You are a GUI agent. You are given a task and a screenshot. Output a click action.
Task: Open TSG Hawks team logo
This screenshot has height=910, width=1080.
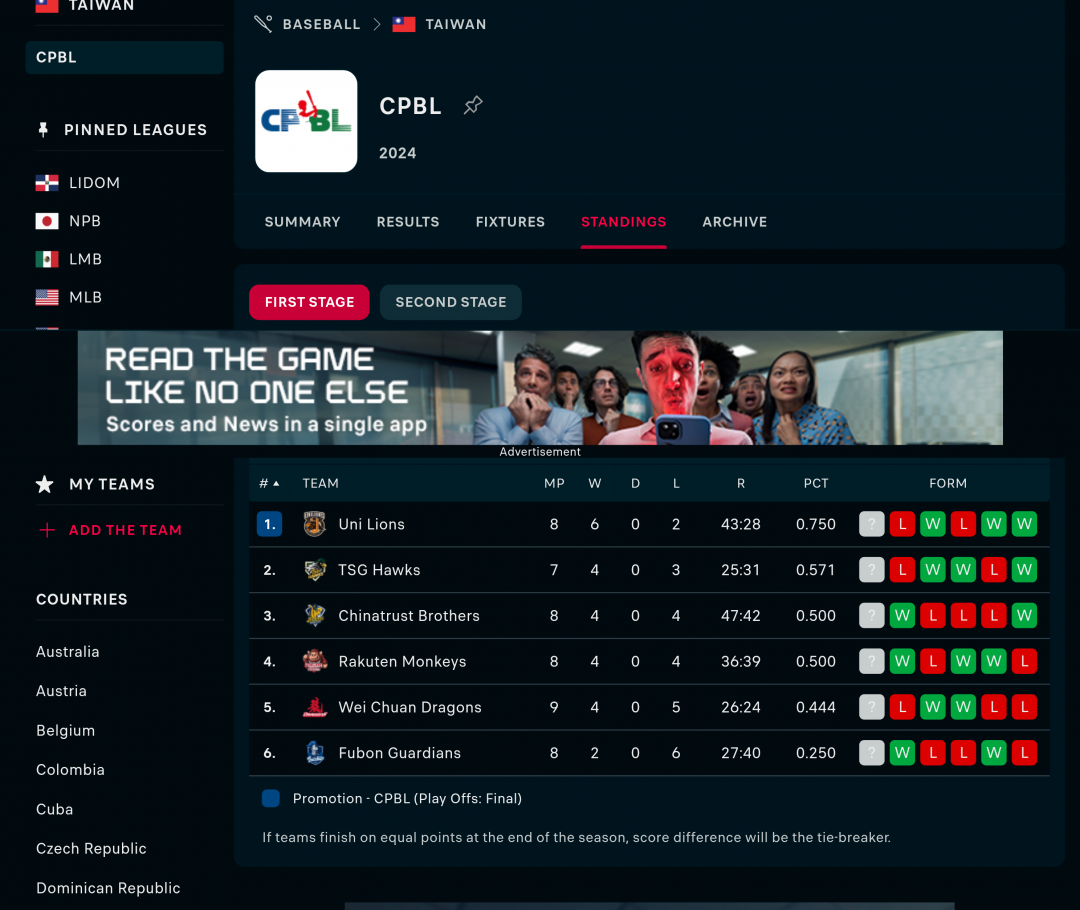coord(315,570)
